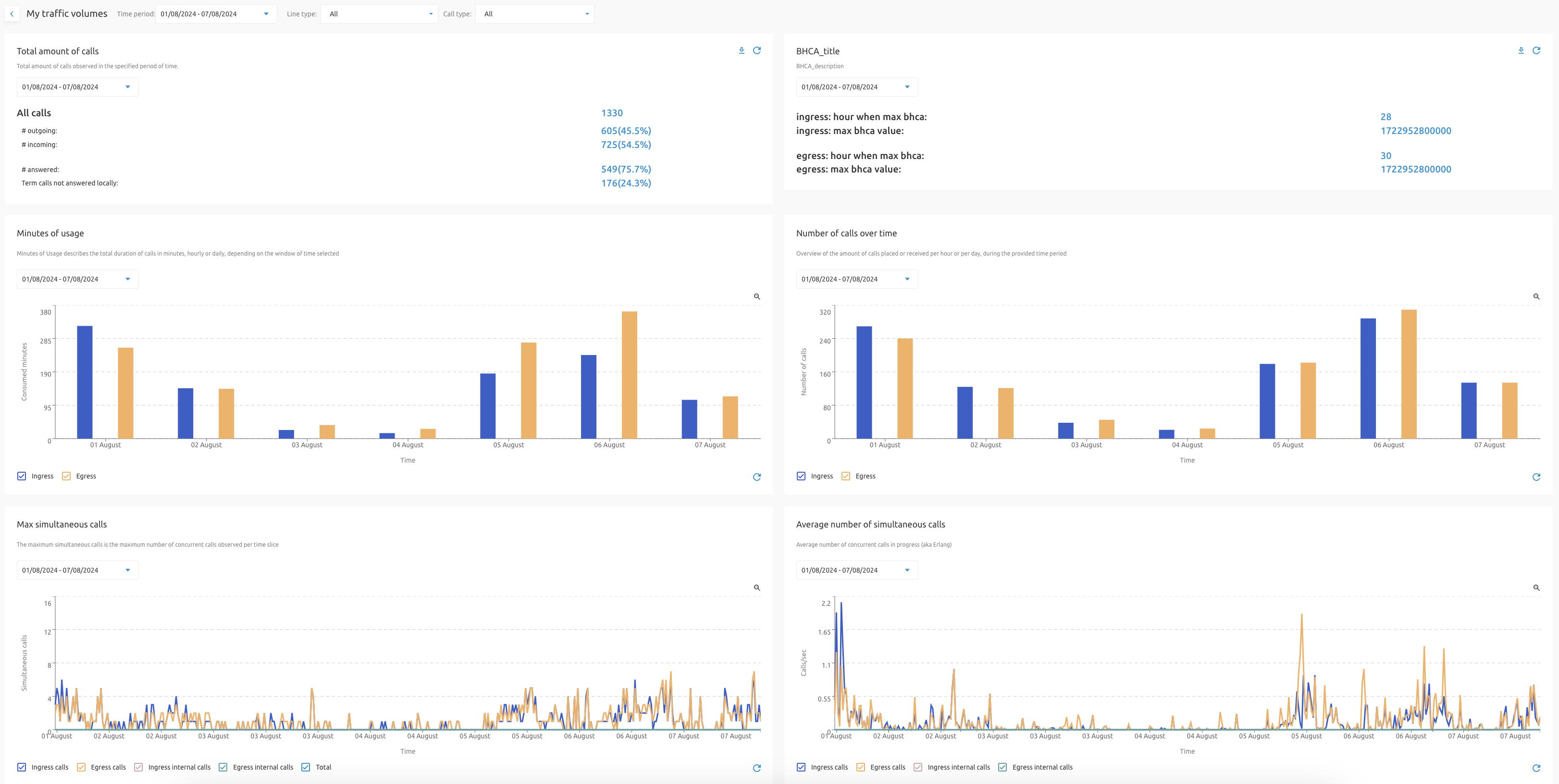The width and height of the screenshot is (1559, 784).
Task: Click 02 August Ingress bar in Minutes of usage
Action: click(185, 413)
